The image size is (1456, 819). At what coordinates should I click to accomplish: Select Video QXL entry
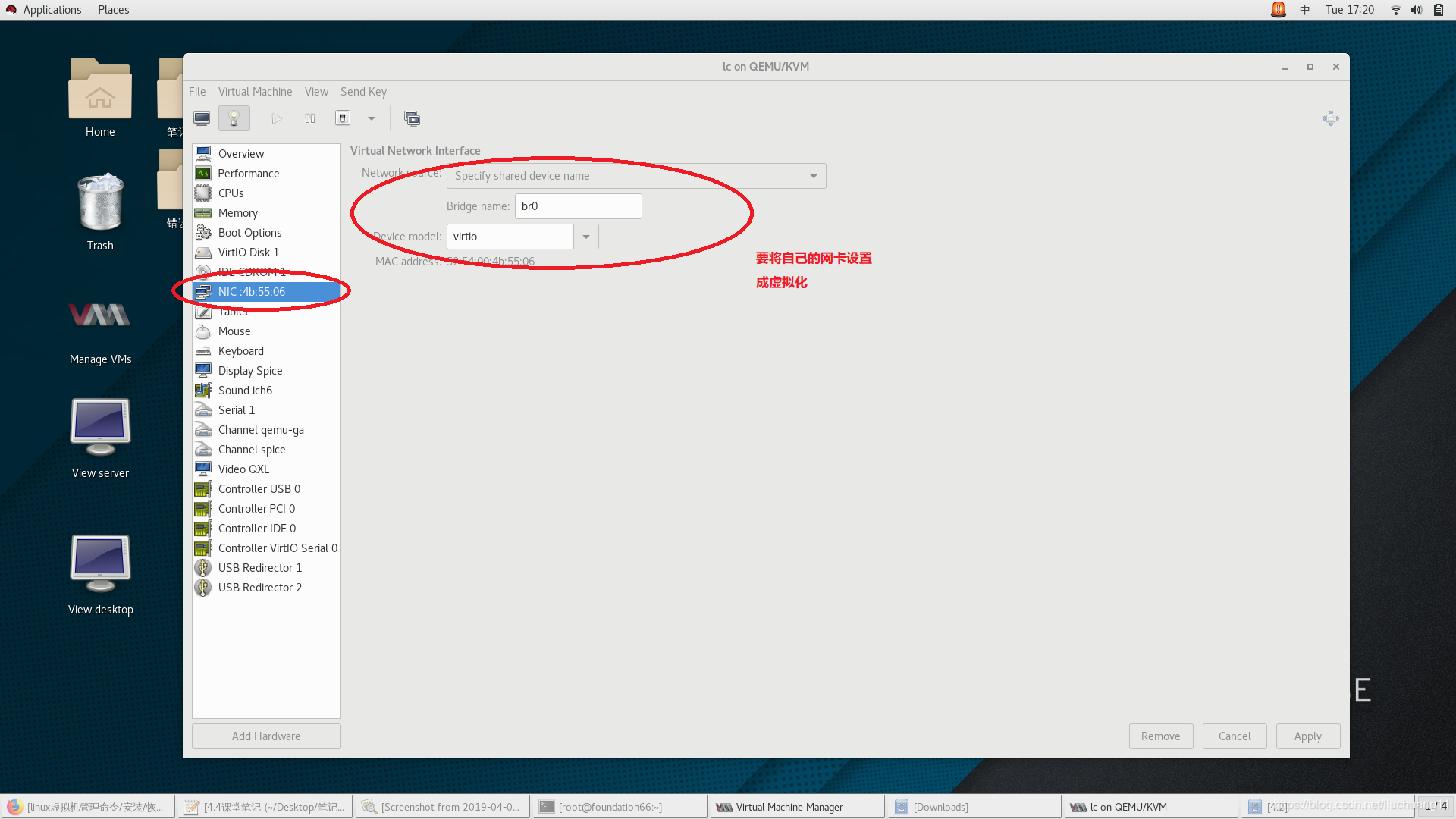[266, 469]
